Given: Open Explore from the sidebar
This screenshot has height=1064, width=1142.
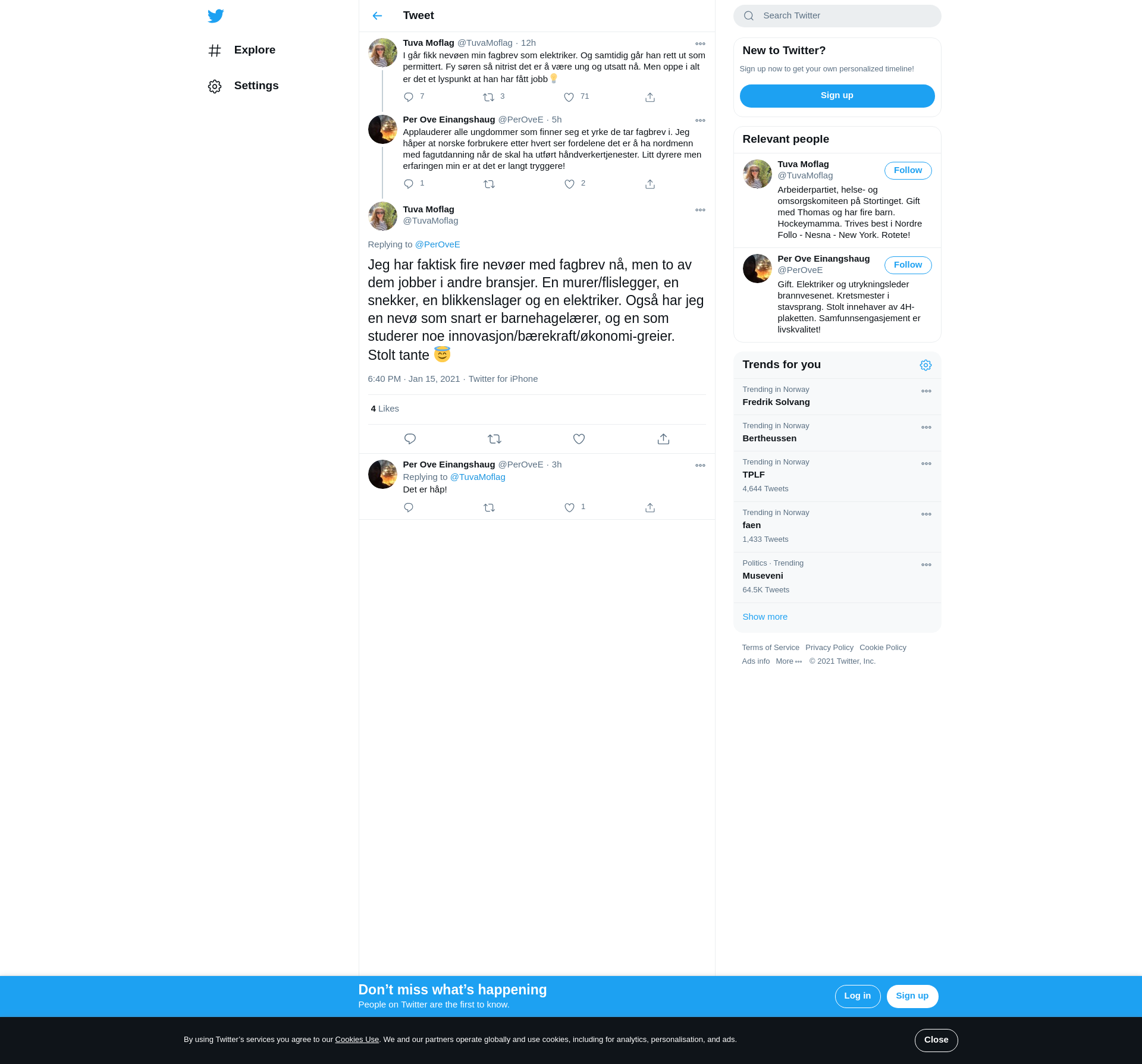Looking at the screenshot, I should click(241, 50).
